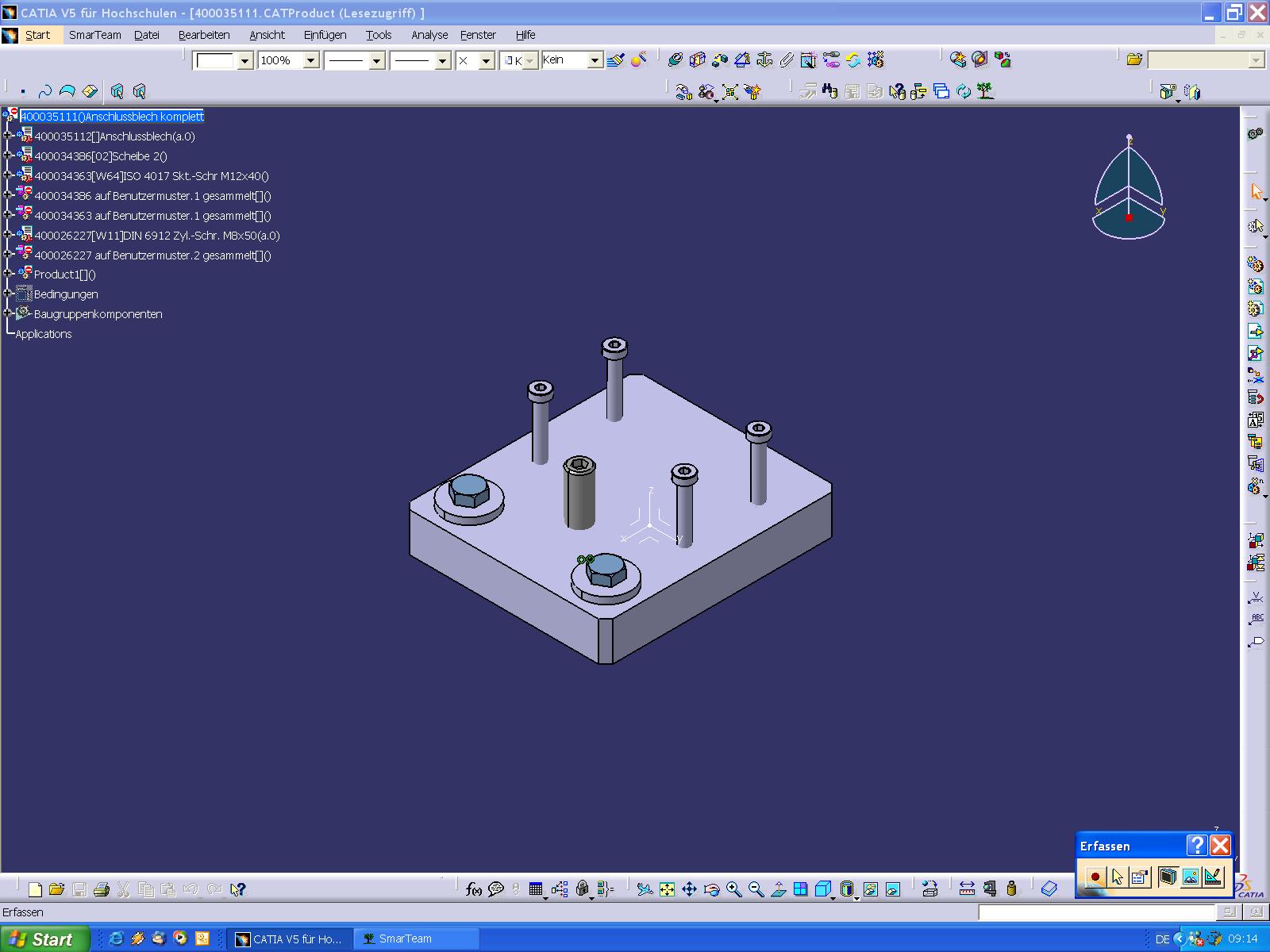
Task: Open the Formula f(x) tool
Action: 474,889
